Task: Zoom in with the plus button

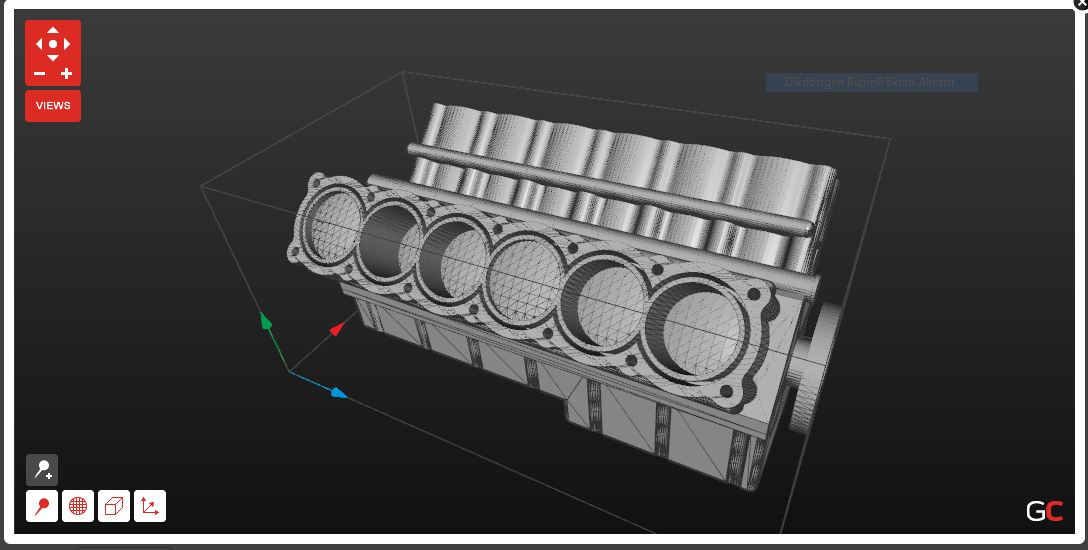Action: coord(67,74)
